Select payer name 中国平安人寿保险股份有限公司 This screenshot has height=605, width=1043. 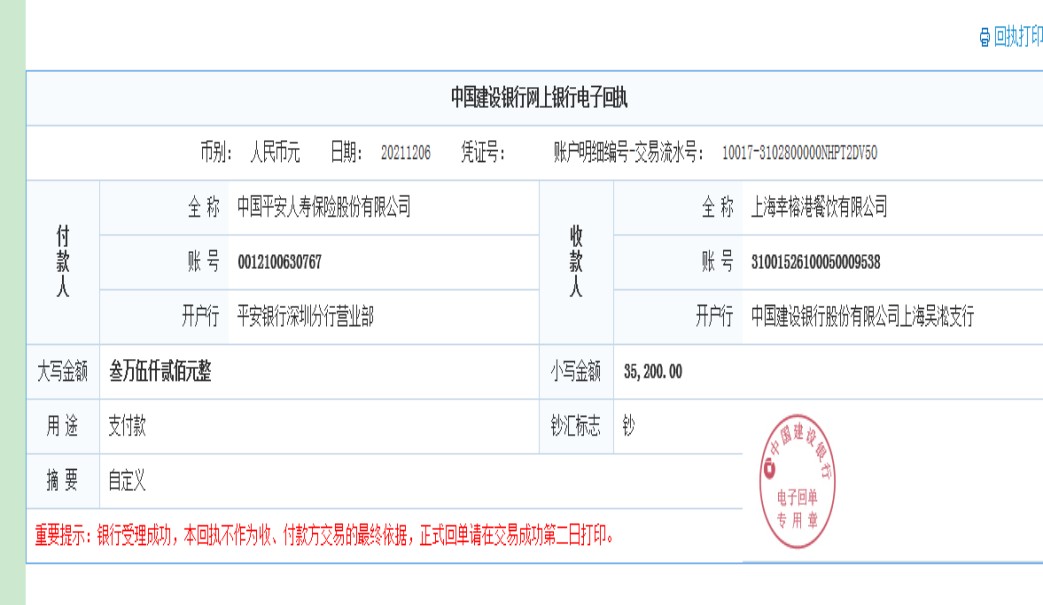pos(323,208)
